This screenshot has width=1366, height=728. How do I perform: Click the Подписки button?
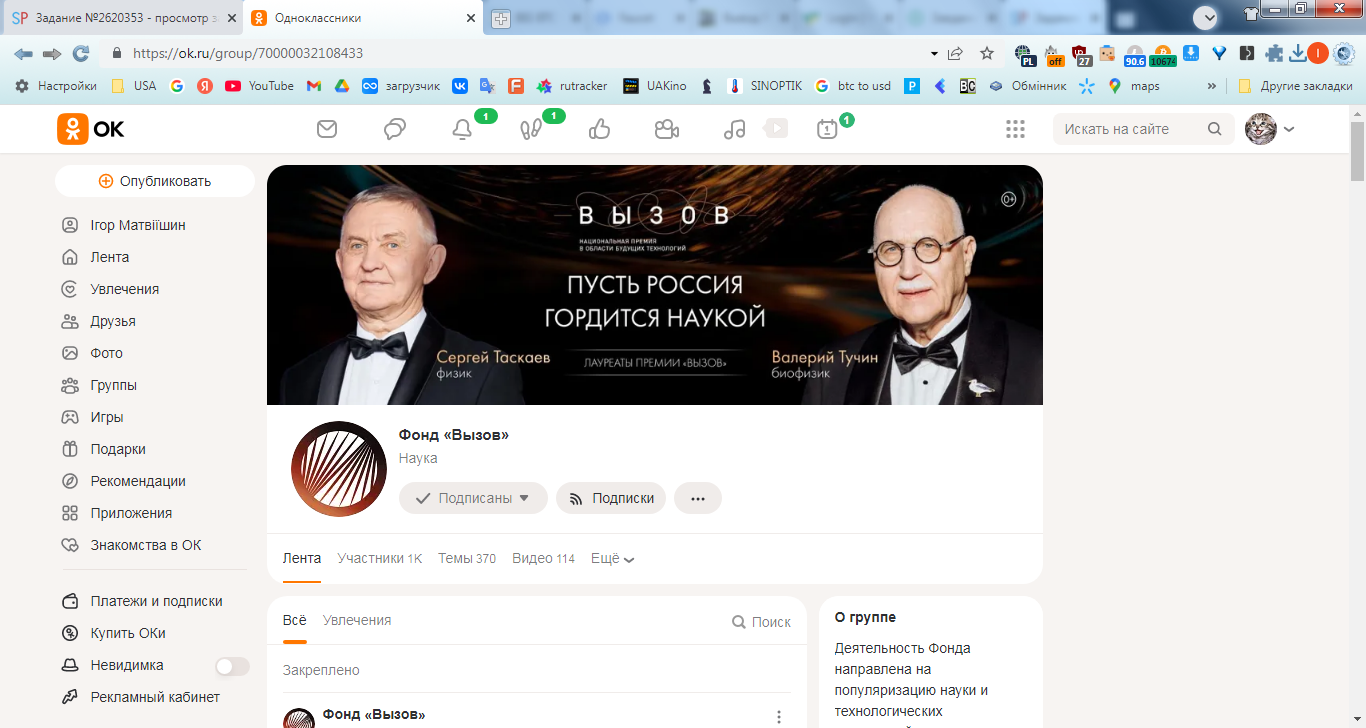point(611,498)
